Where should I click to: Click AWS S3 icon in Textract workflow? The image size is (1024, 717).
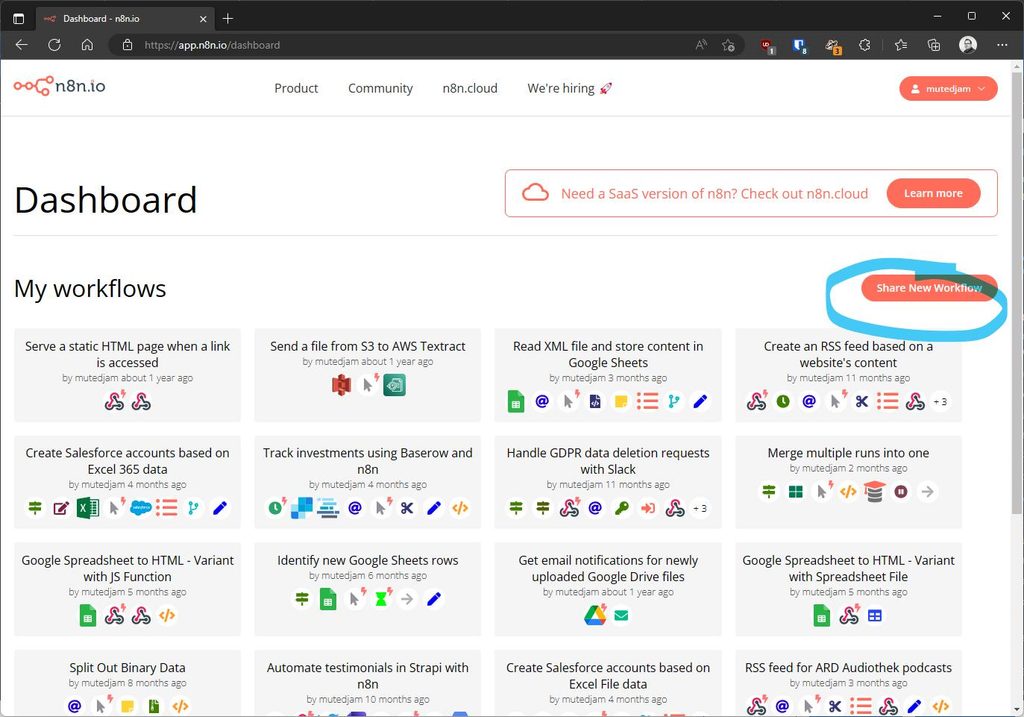[x=341, y=385]
